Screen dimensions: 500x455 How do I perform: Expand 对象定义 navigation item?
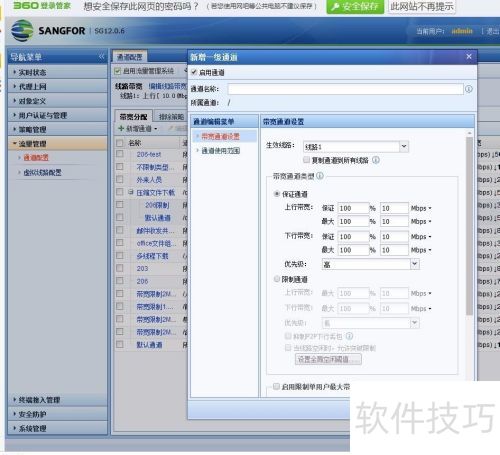57,101
